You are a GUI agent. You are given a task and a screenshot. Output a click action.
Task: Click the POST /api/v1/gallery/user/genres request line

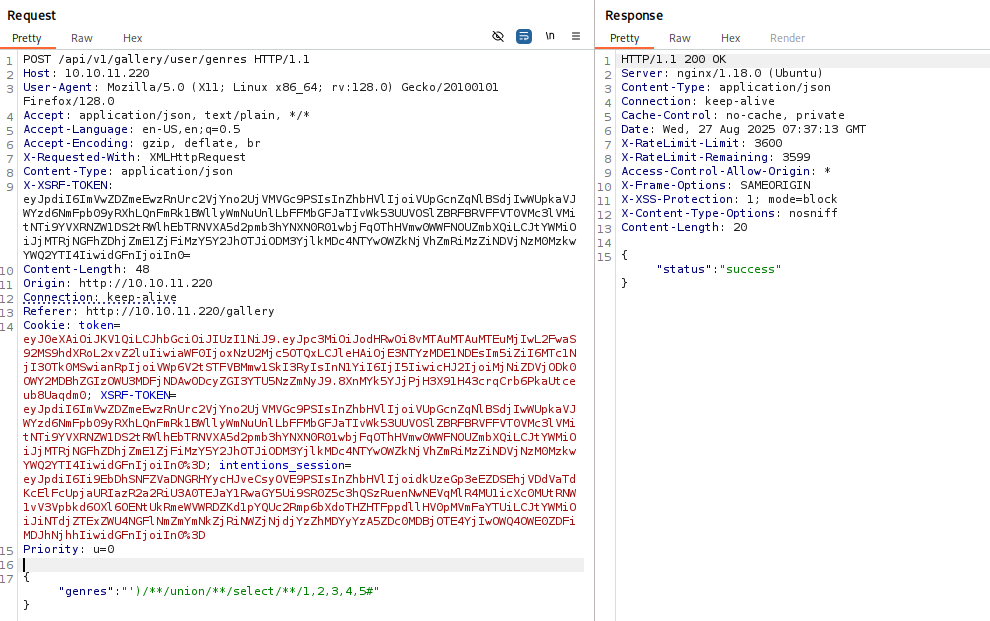point(167,59)
